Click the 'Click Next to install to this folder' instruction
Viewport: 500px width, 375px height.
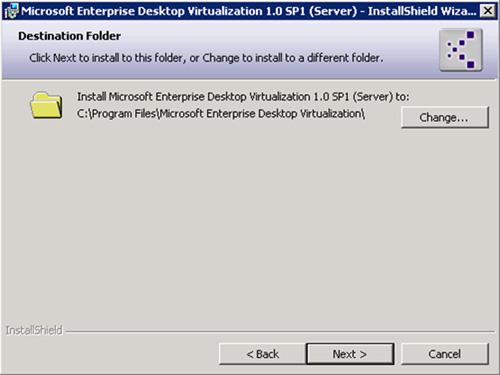click(x=206, y=58)
